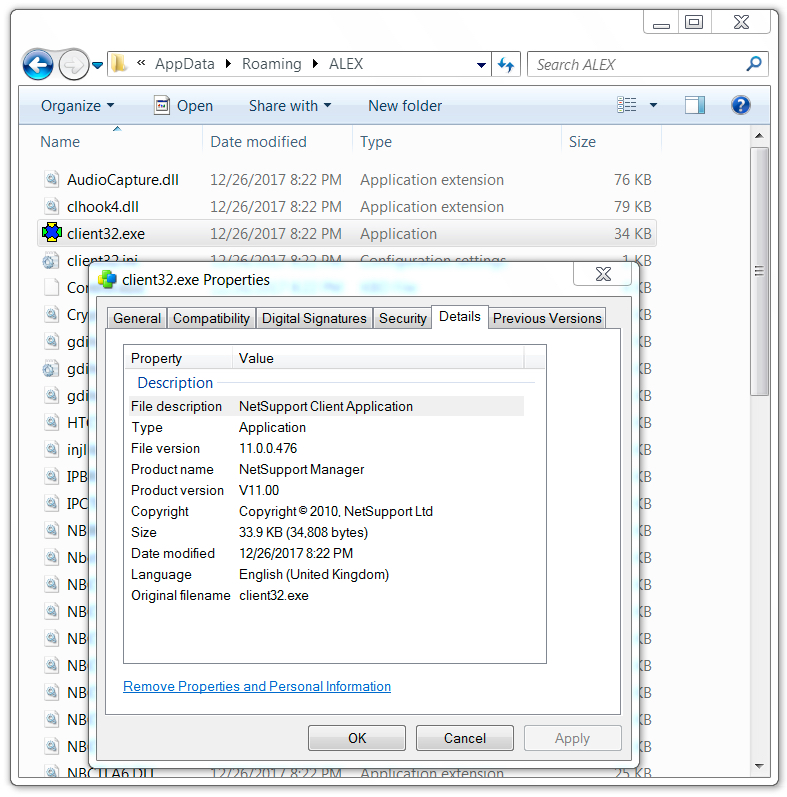Click Open in the toolbar
787x797 pixels.
tap(184, 106)
